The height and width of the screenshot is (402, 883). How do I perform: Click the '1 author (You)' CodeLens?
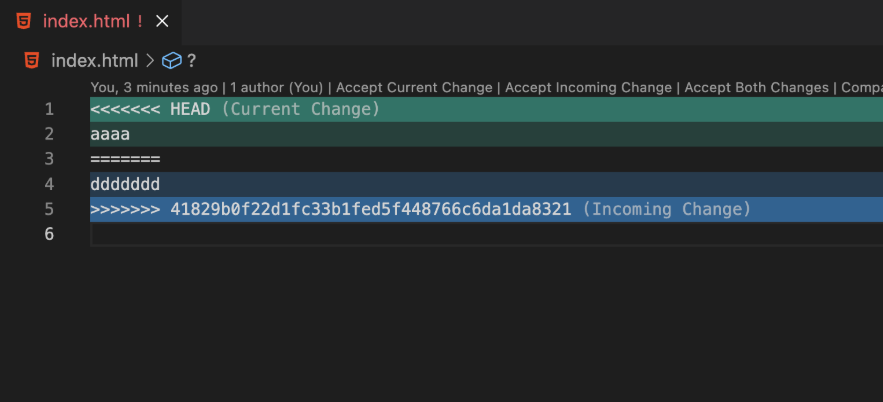pyautogui.click(x=277, y=88)
